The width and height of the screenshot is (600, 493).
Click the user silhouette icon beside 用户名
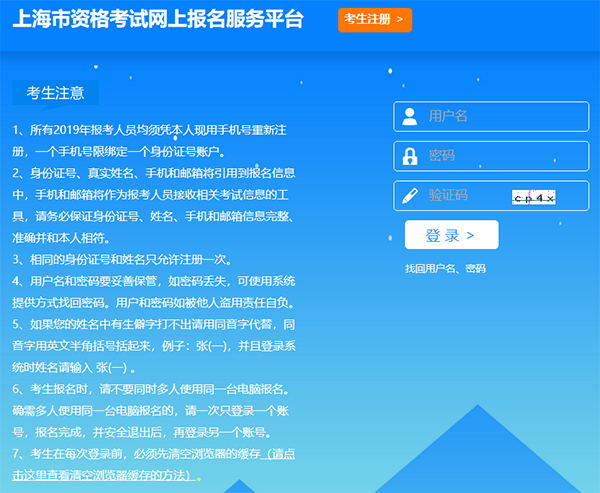[410, 117]
